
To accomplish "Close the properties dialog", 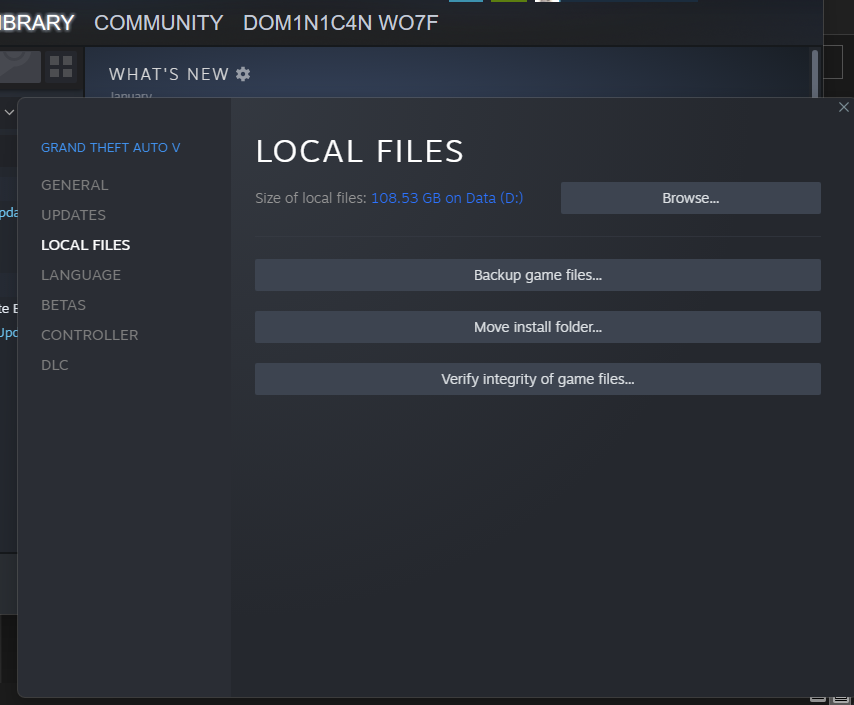I will tap(844, 107).
